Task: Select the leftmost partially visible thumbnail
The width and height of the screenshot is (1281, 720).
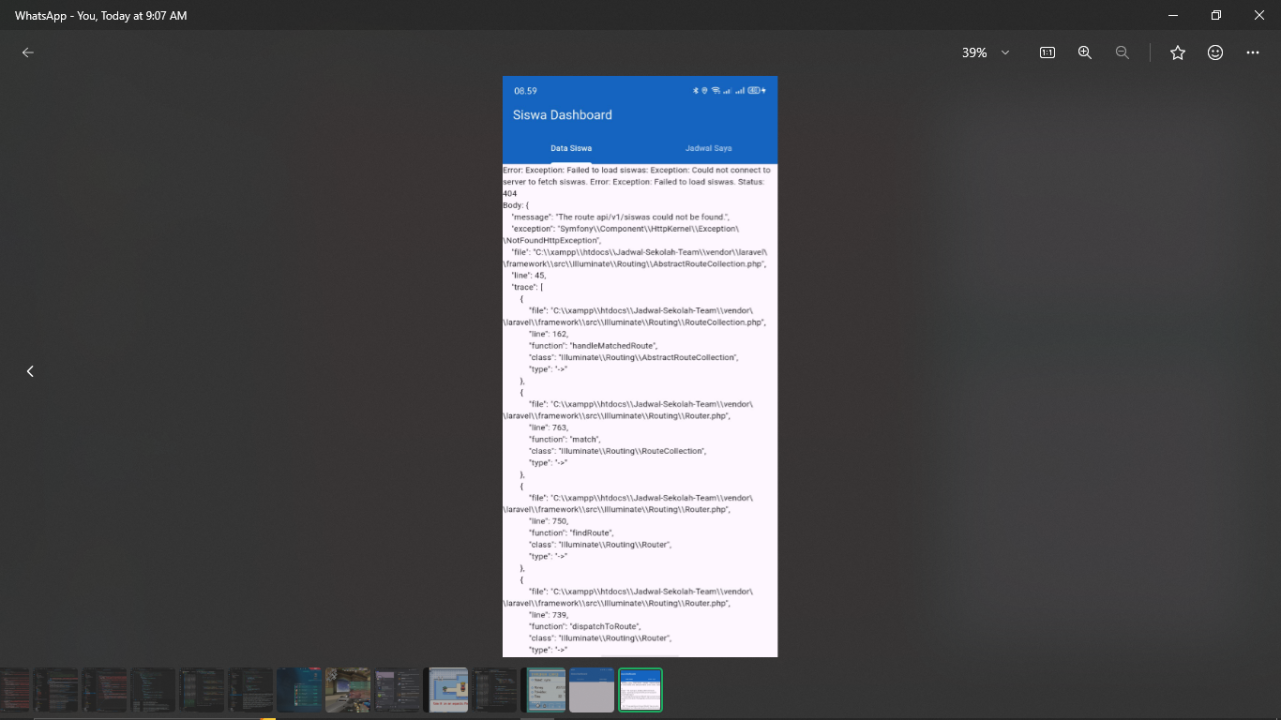Action: click(14, 690)
